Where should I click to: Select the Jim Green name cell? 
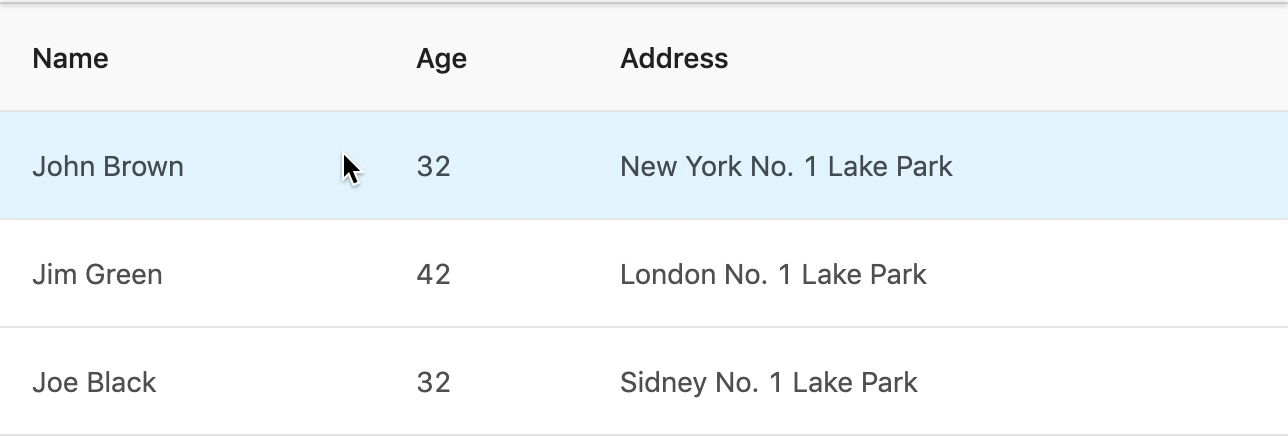click(x=97, y=274)
